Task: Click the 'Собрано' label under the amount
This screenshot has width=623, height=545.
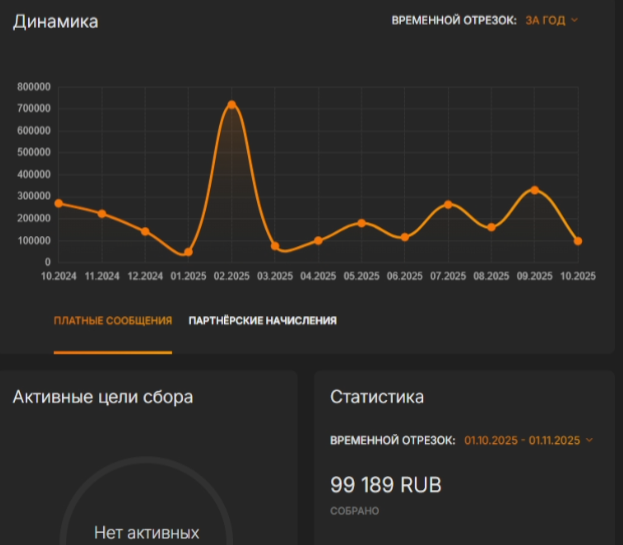Action: (354, 511)
